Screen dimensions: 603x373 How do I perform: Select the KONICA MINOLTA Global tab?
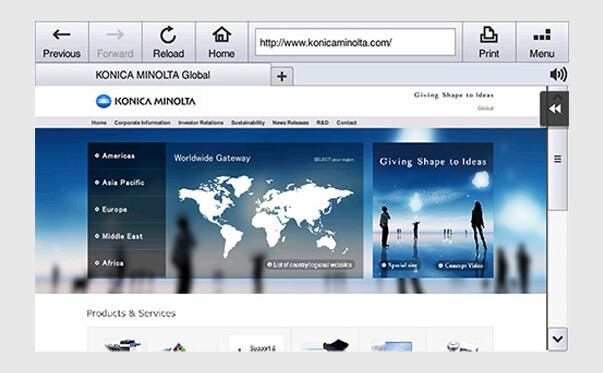[153, 75]
